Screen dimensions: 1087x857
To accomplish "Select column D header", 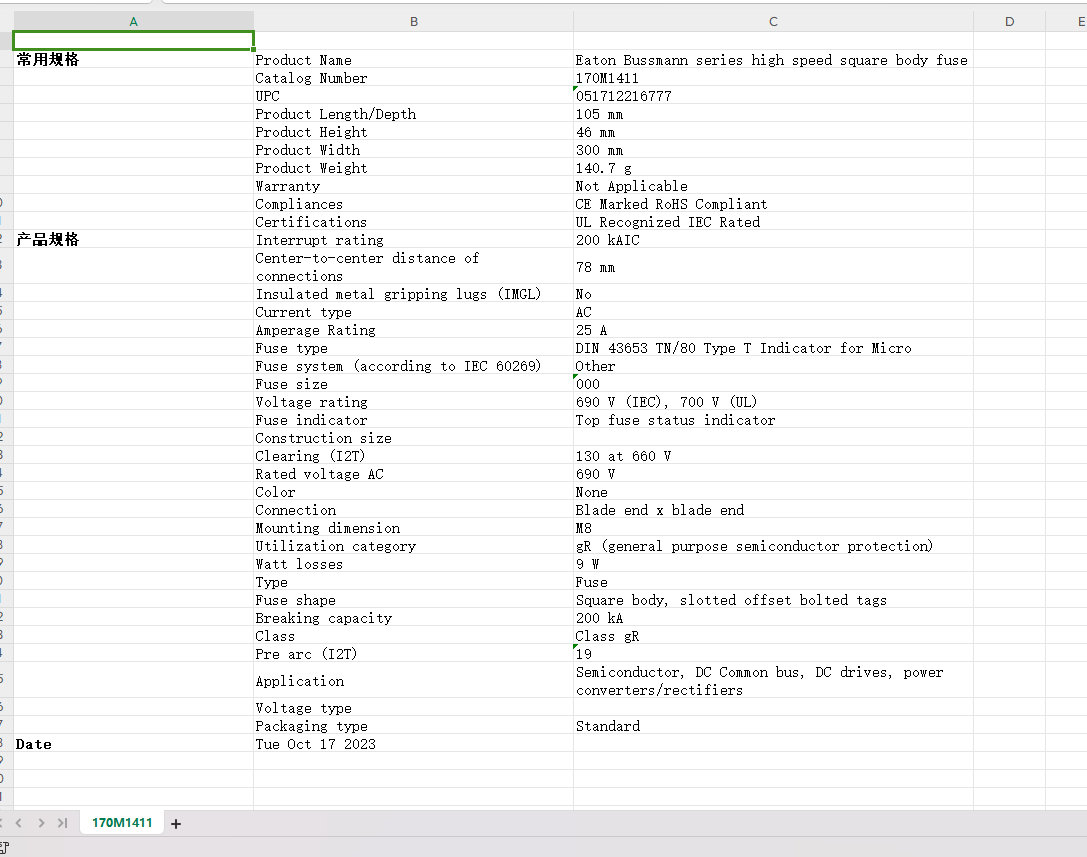I will coord(1009,21).
